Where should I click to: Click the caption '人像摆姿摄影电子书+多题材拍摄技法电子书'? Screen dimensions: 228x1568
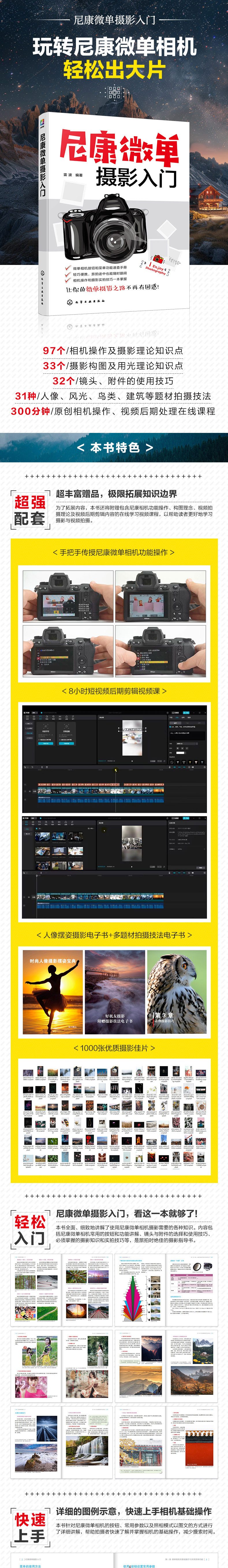point(114,935)
